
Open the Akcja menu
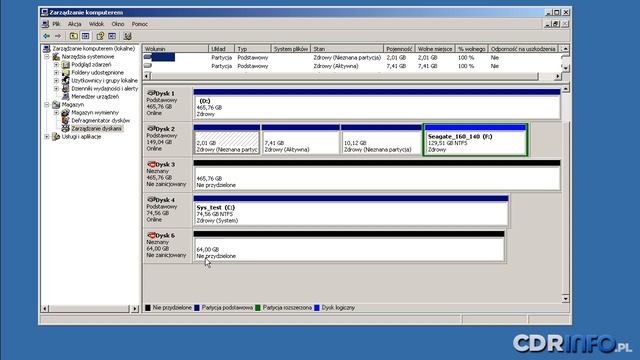(75, 24)
